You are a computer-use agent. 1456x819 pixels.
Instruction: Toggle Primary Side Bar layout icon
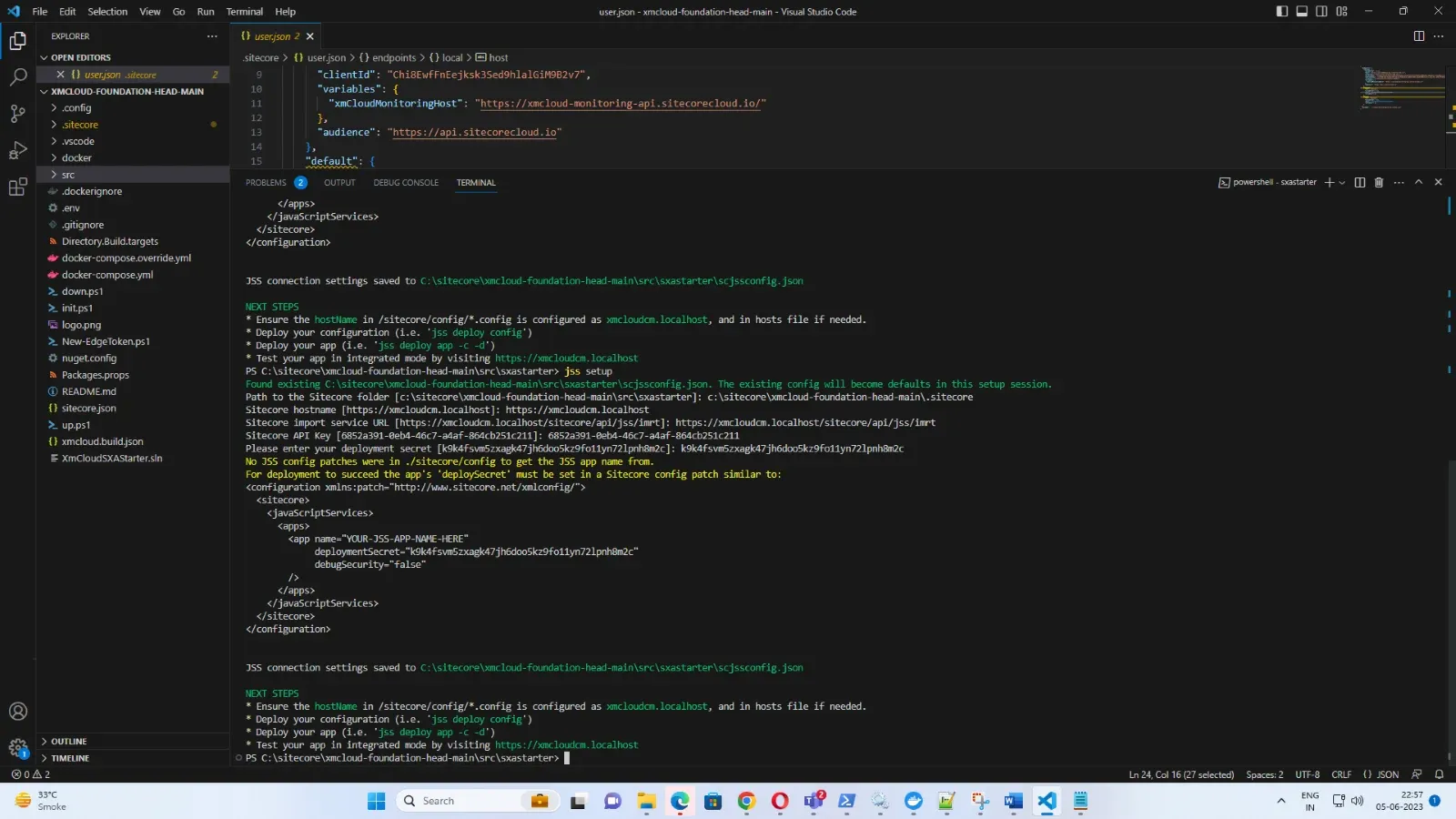tap(1282, 11)
